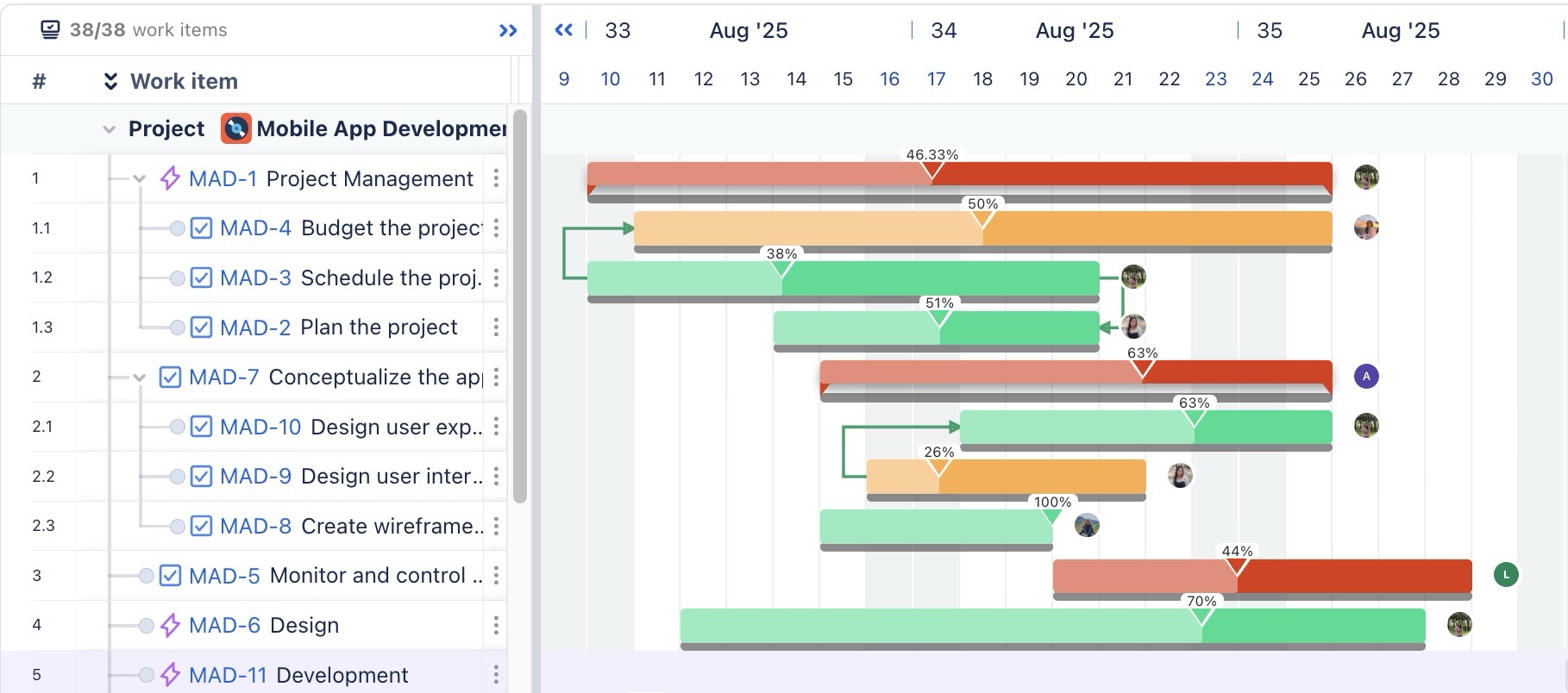Click assignee avatar 'L' on MAD-5 bar
This screenshot has width=1568, height=693.
[1506, 575]
